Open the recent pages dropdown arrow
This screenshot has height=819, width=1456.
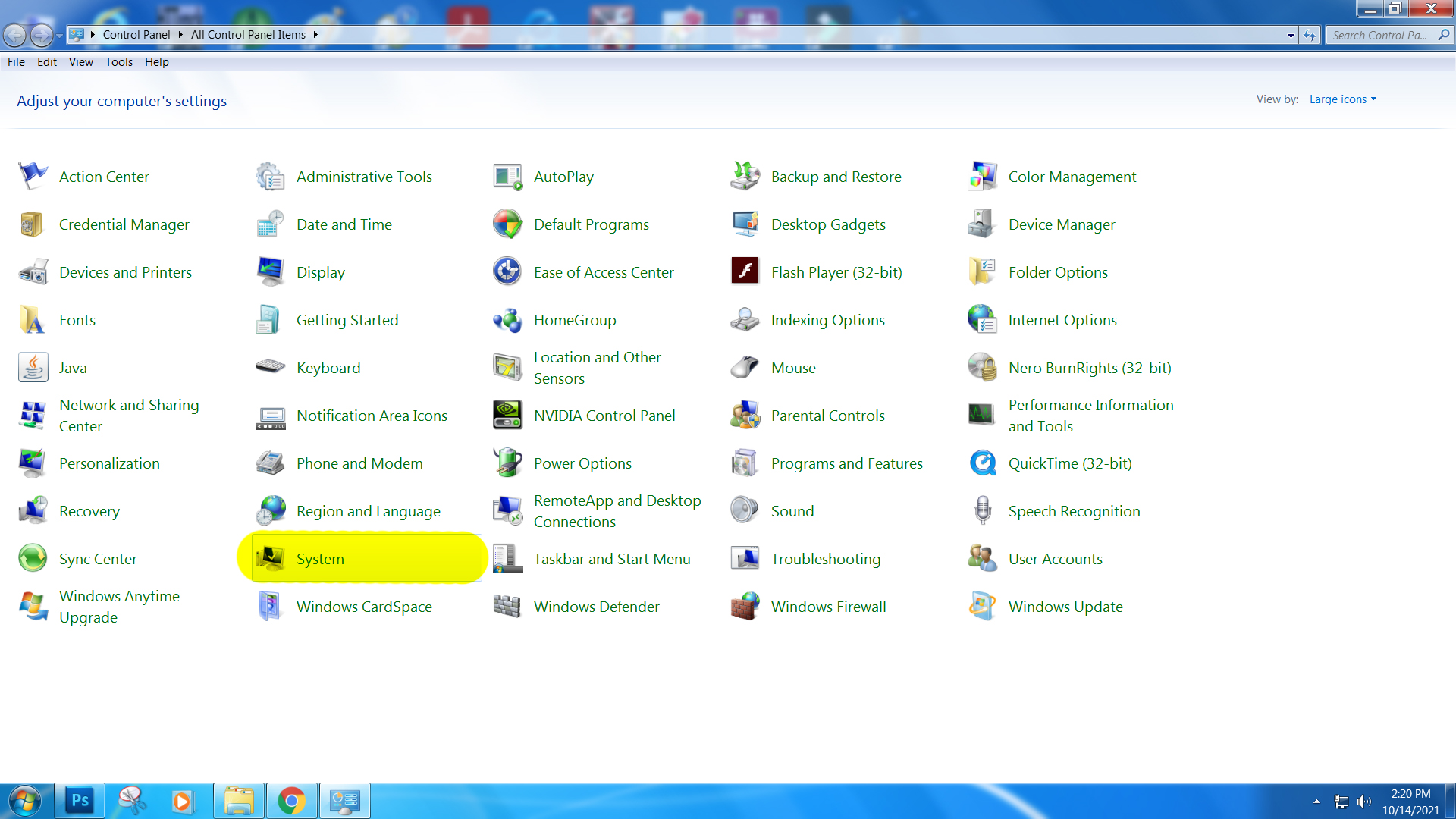click(x=59, y=36)
